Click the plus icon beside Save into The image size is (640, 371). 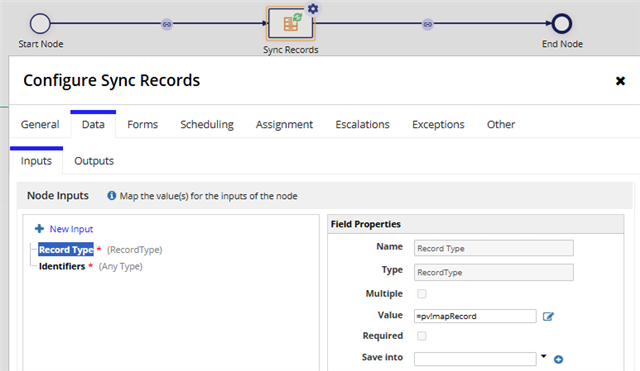pos(558,359)
